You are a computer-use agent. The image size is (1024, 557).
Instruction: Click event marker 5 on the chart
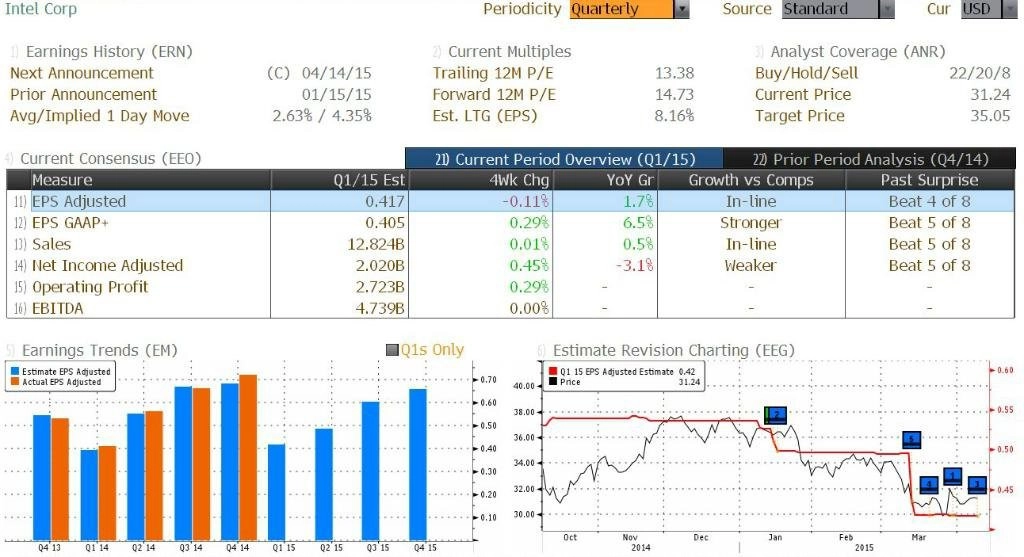[912, 440]
